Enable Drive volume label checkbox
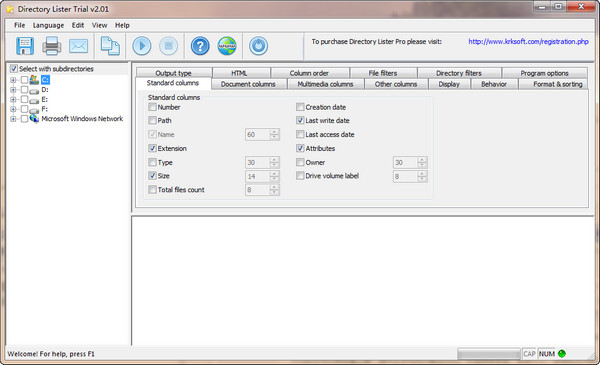The height and width of the screenshot is (365, 600). (300, 176)
